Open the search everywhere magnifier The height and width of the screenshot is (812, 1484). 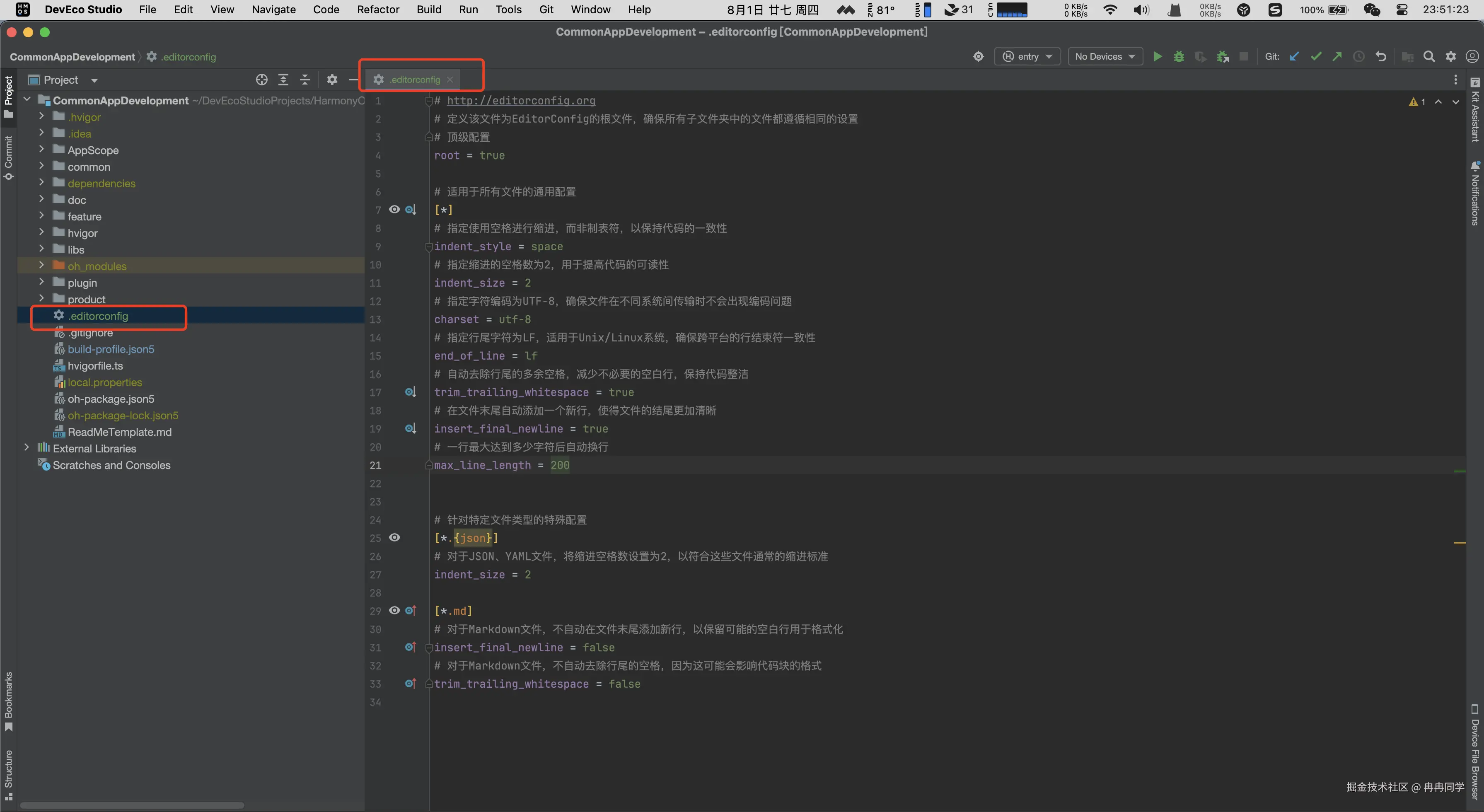pyautogui.click(x=1429, y=56)
